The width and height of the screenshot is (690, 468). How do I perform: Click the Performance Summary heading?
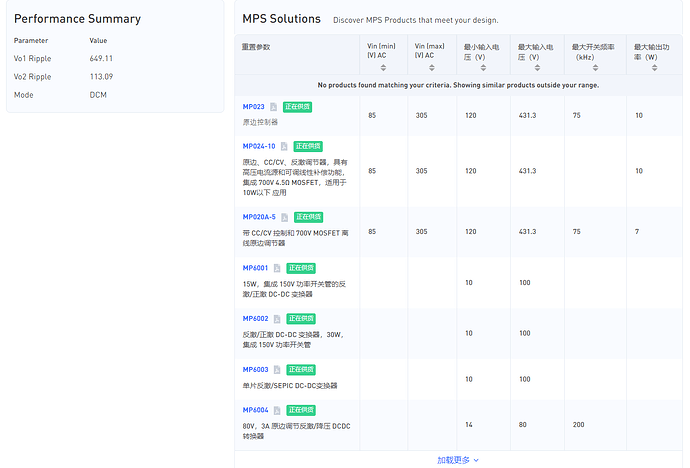[x=77, y=19]
